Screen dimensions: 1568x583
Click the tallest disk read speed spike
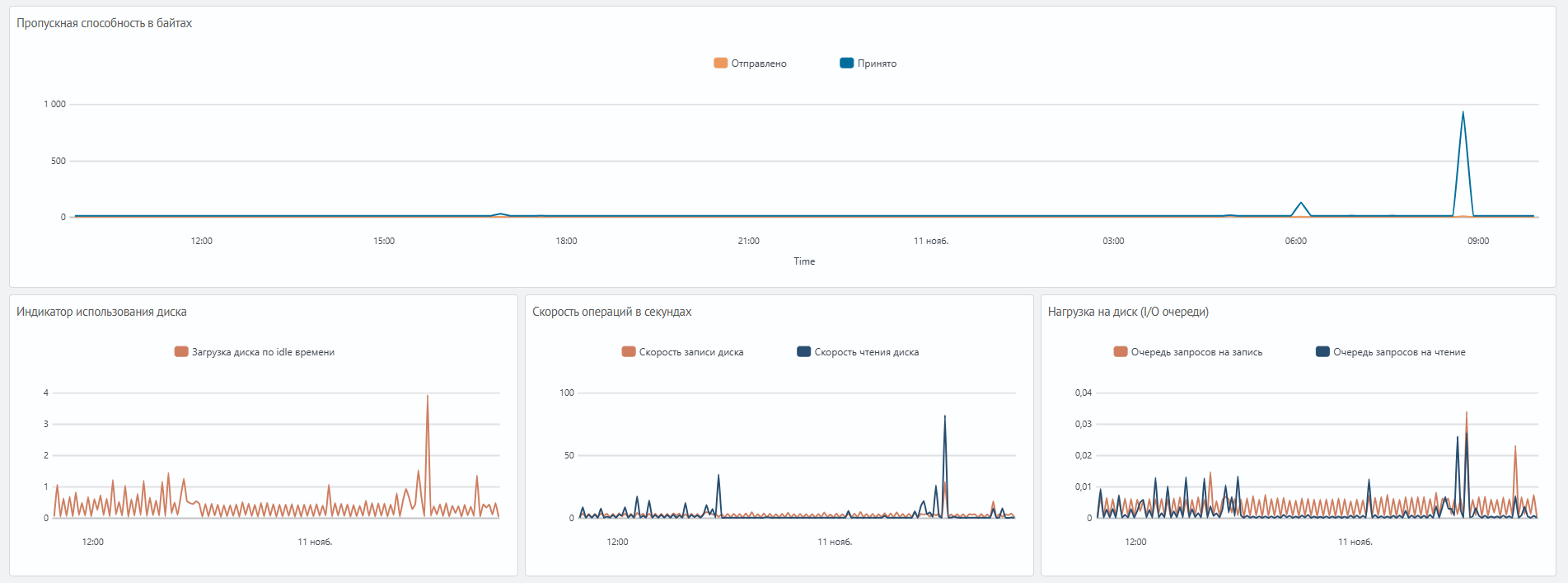[944, 416]
